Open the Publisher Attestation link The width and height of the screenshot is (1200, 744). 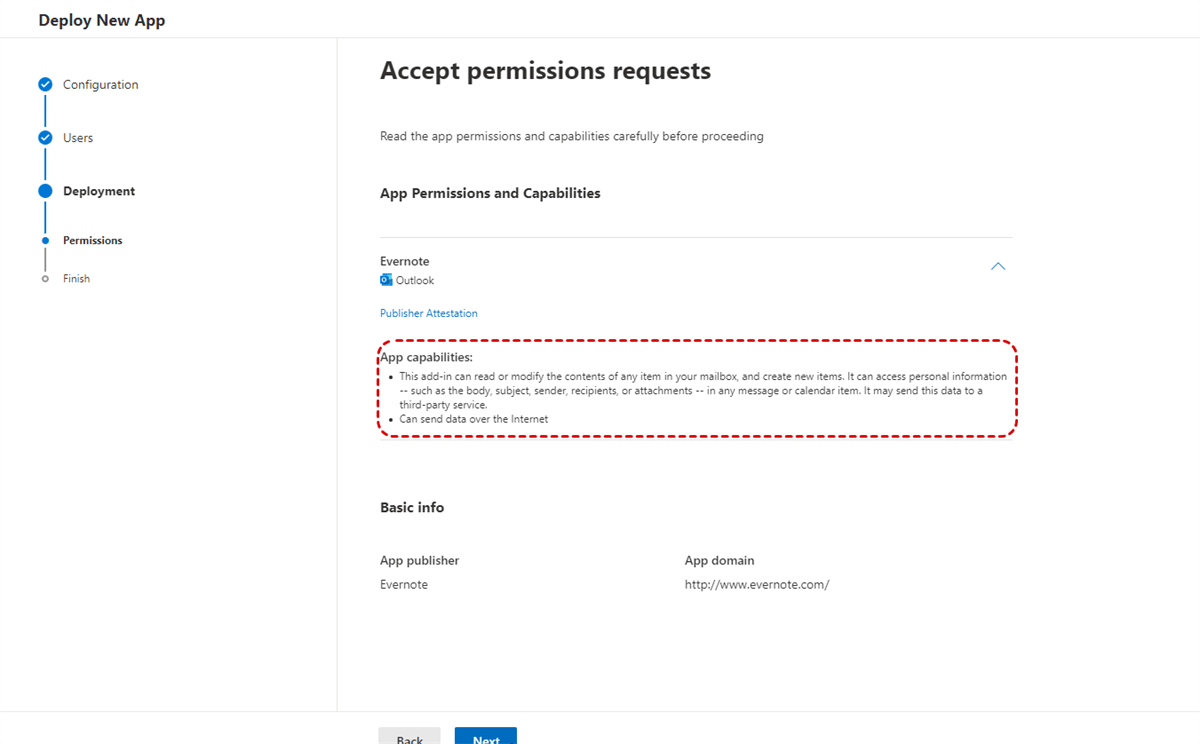pos(428,314)
